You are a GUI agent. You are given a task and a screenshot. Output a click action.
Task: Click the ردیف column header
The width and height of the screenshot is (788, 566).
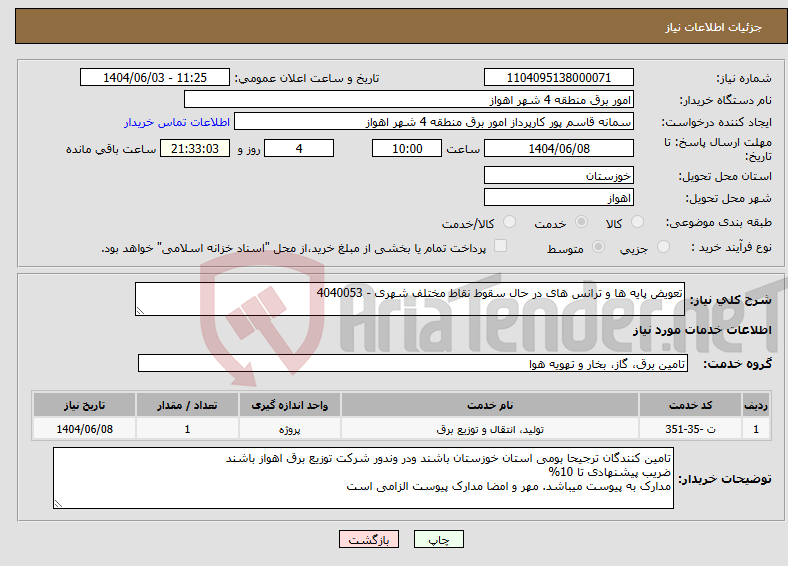tap(756, 405)
